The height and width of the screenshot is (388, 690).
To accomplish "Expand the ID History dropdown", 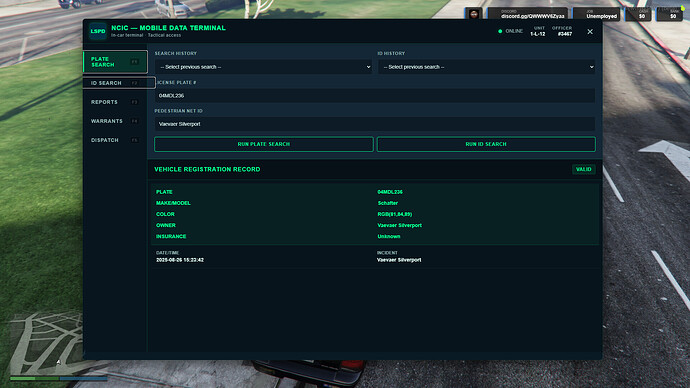I will tap(486, 67).
